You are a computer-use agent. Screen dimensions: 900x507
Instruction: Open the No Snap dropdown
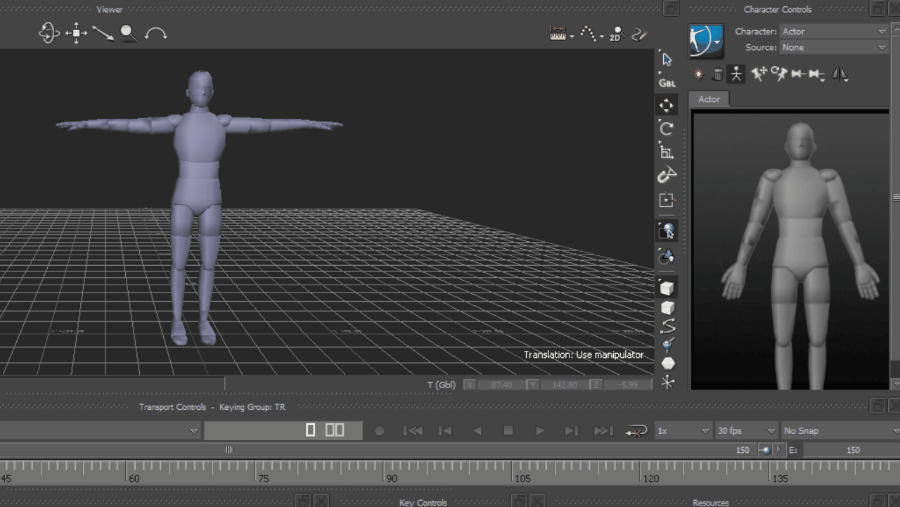click(x=835, y=430)
